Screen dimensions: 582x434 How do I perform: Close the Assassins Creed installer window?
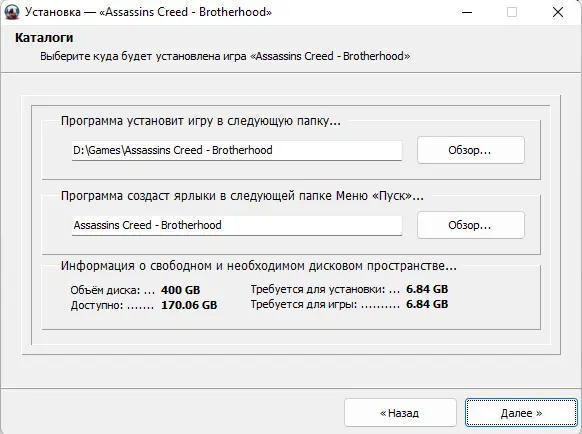pos(558,12)
